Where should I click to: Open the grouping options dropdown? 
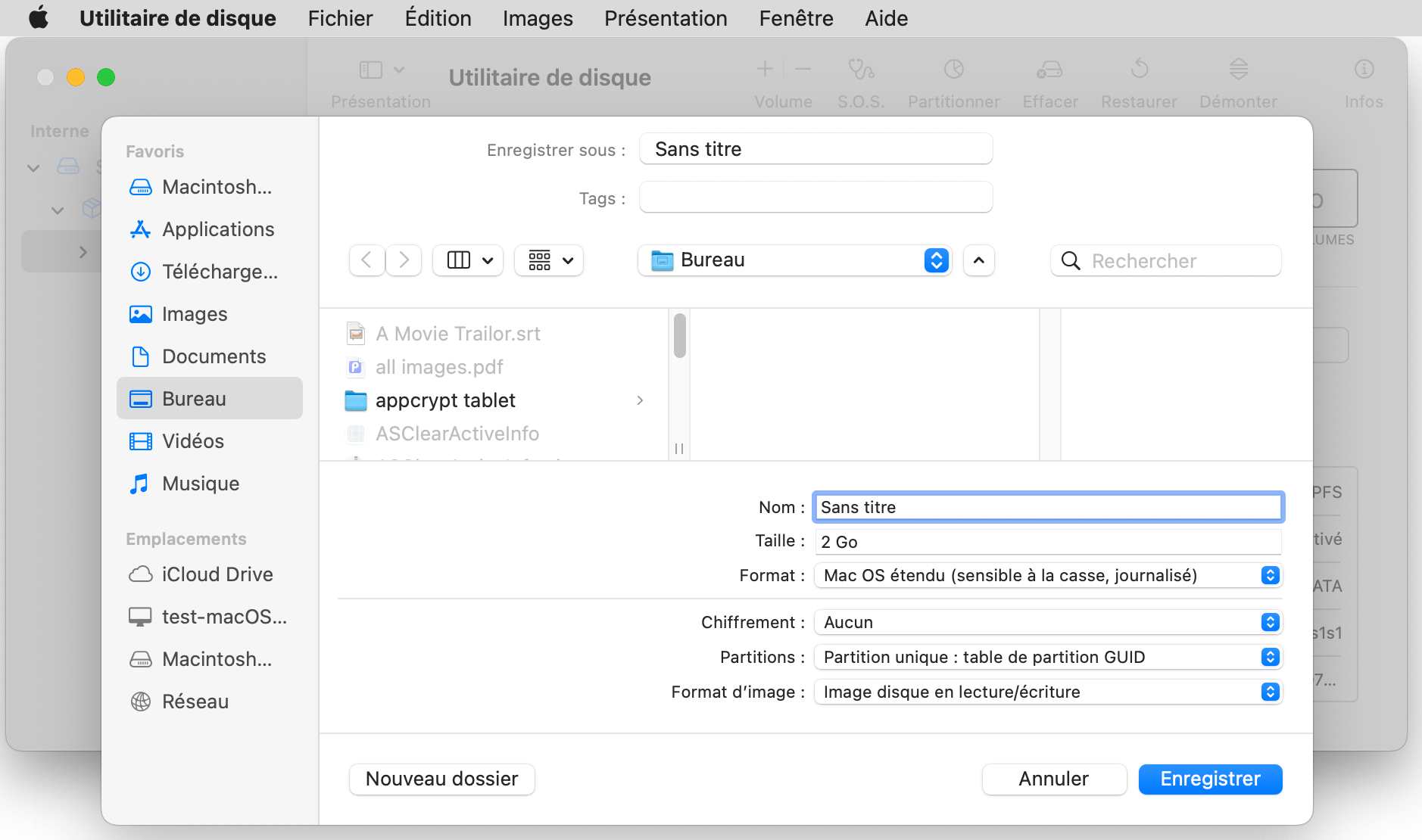pos(549,260)
